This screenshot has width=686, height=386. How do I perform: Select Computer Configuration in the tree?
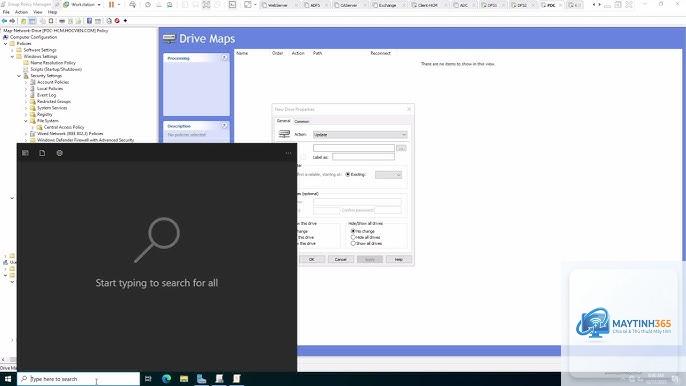(33, 37)
